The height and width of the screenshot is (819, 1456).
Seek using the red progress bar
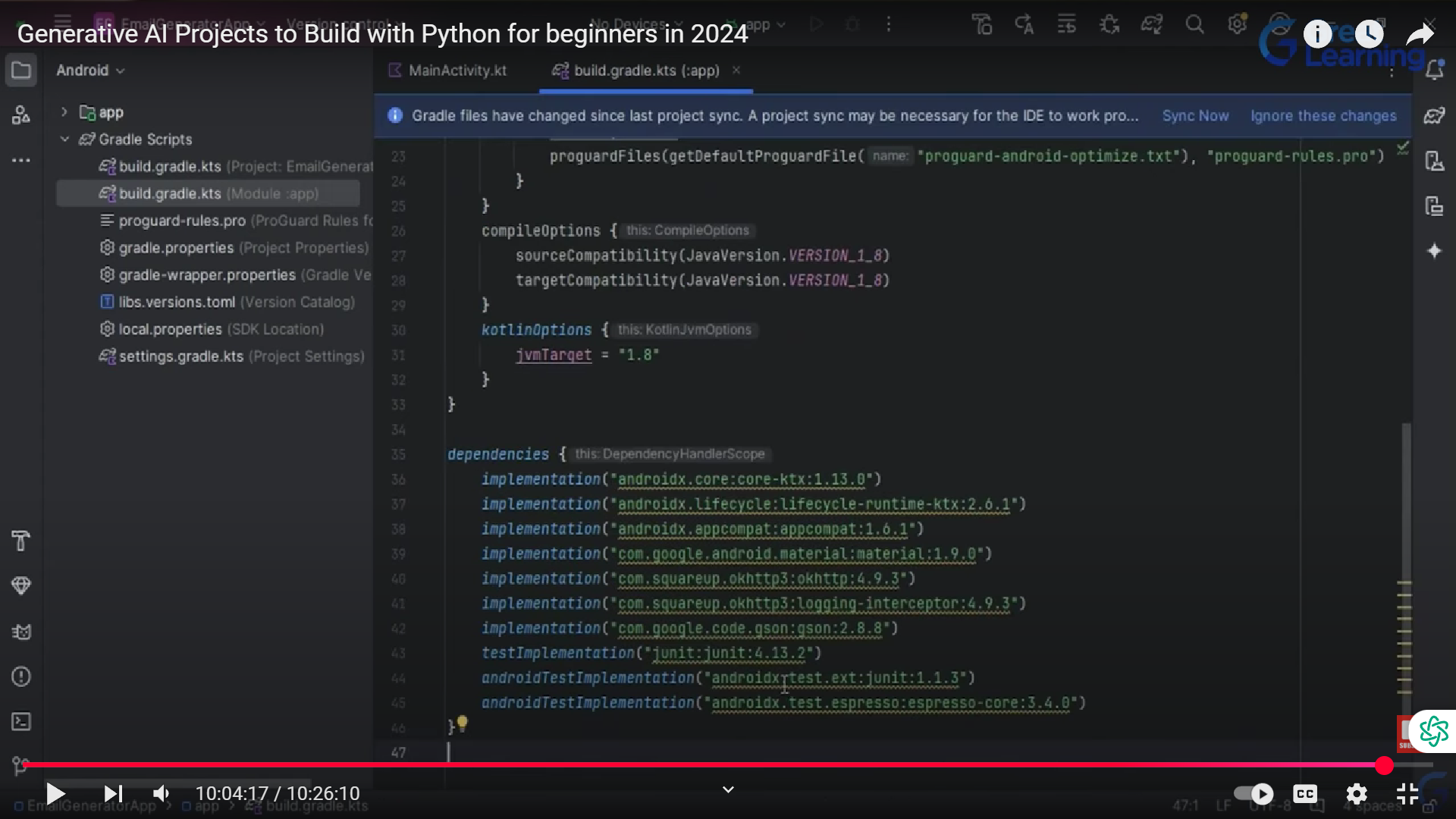(682, 765)
